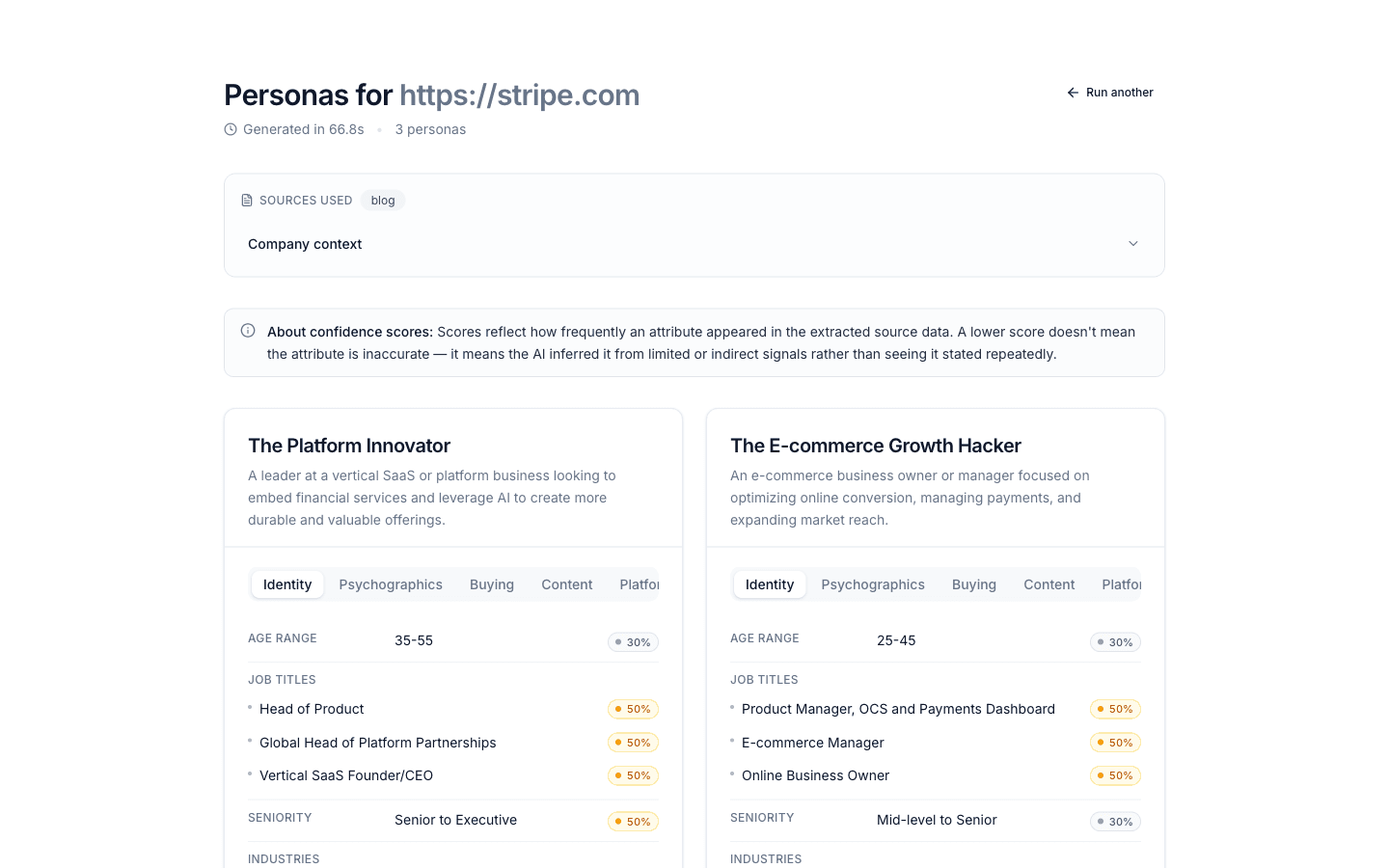Image resolution: width=1389 pixels, height=868 pixels.
Task: Click the "SOURCES USED" label
Action: [306, 201]
